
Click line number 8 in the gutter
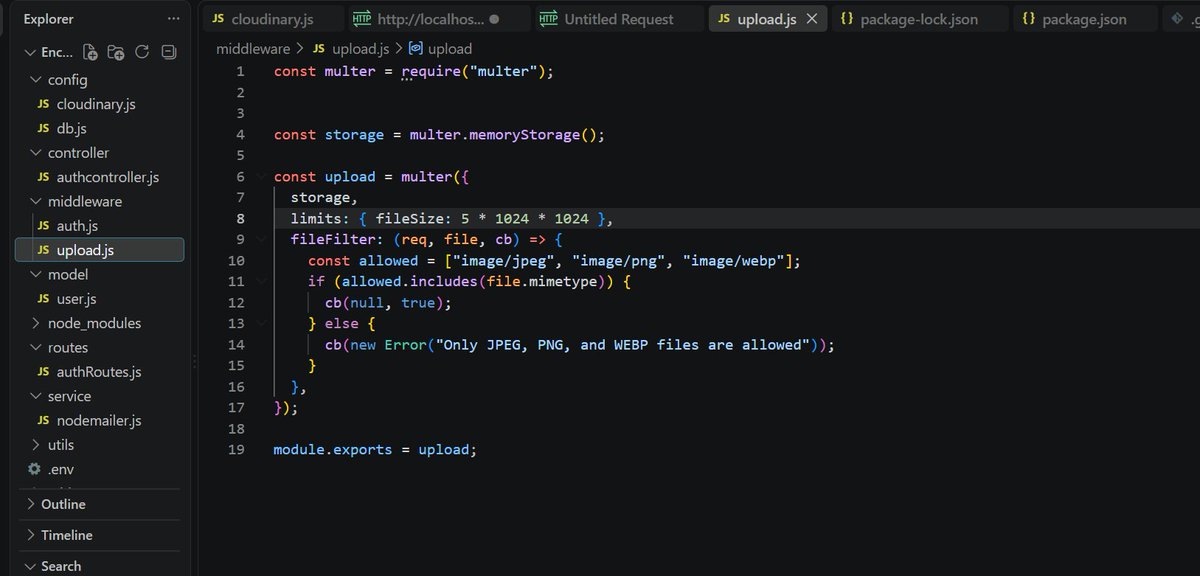240,218
